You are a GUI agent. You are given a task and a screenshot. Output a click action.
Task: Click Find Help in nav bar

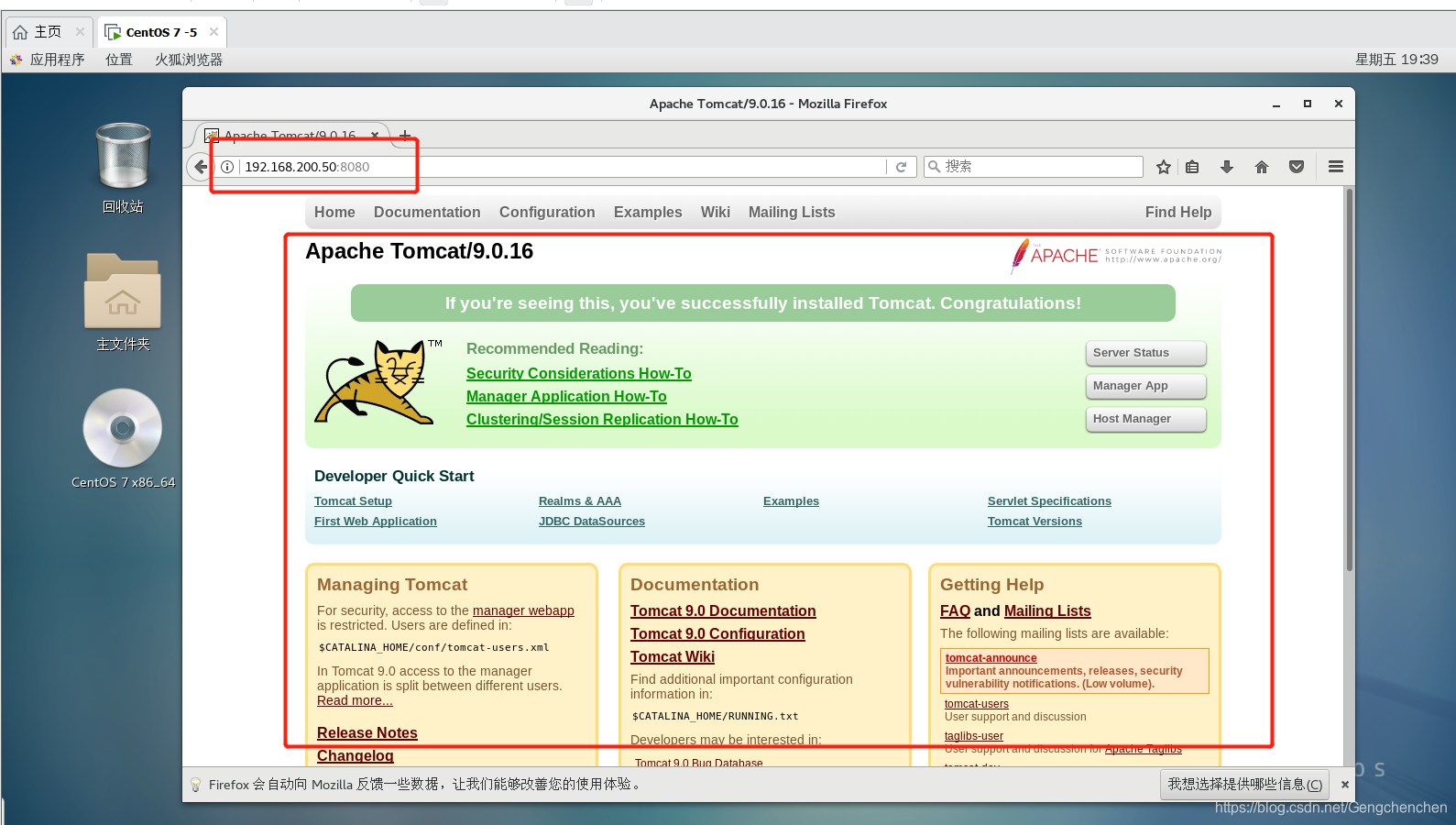click(x=1178, y=213)
